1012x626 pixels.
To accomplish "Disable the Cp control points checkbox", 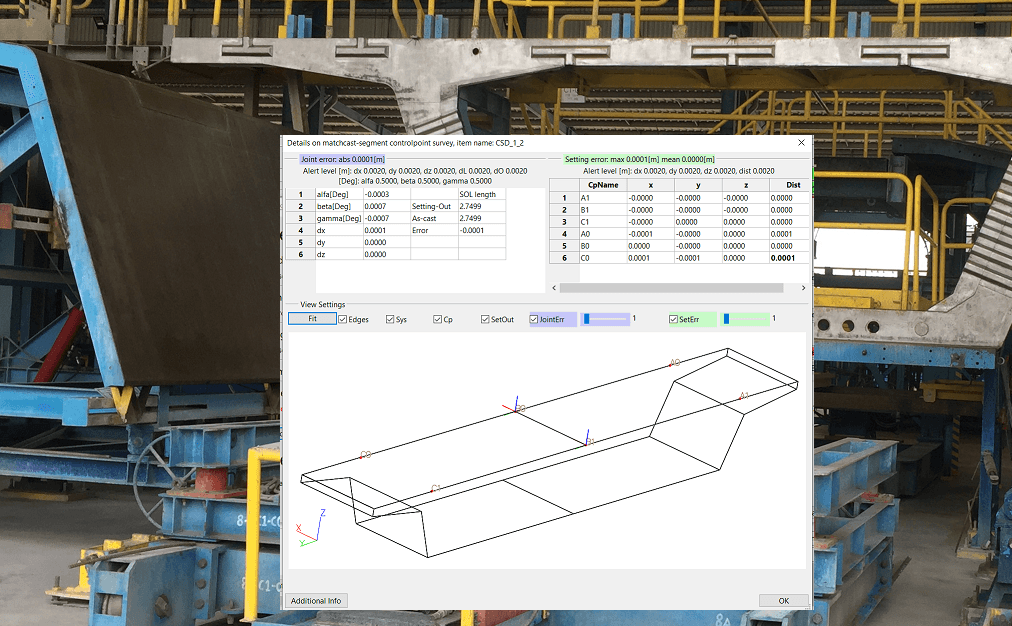I will (x=437, y=320).
